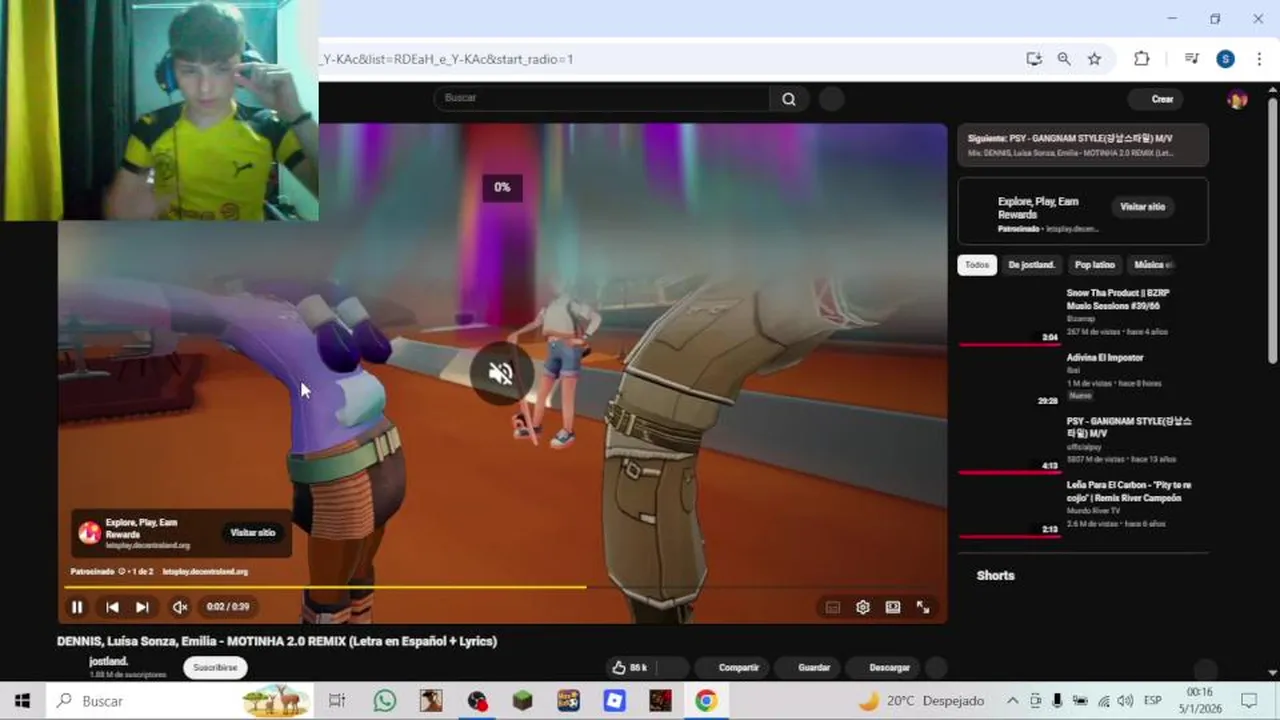Open the Chrome profile S avatar
Screen dimensions: 1280x720
coord(1225,59)
